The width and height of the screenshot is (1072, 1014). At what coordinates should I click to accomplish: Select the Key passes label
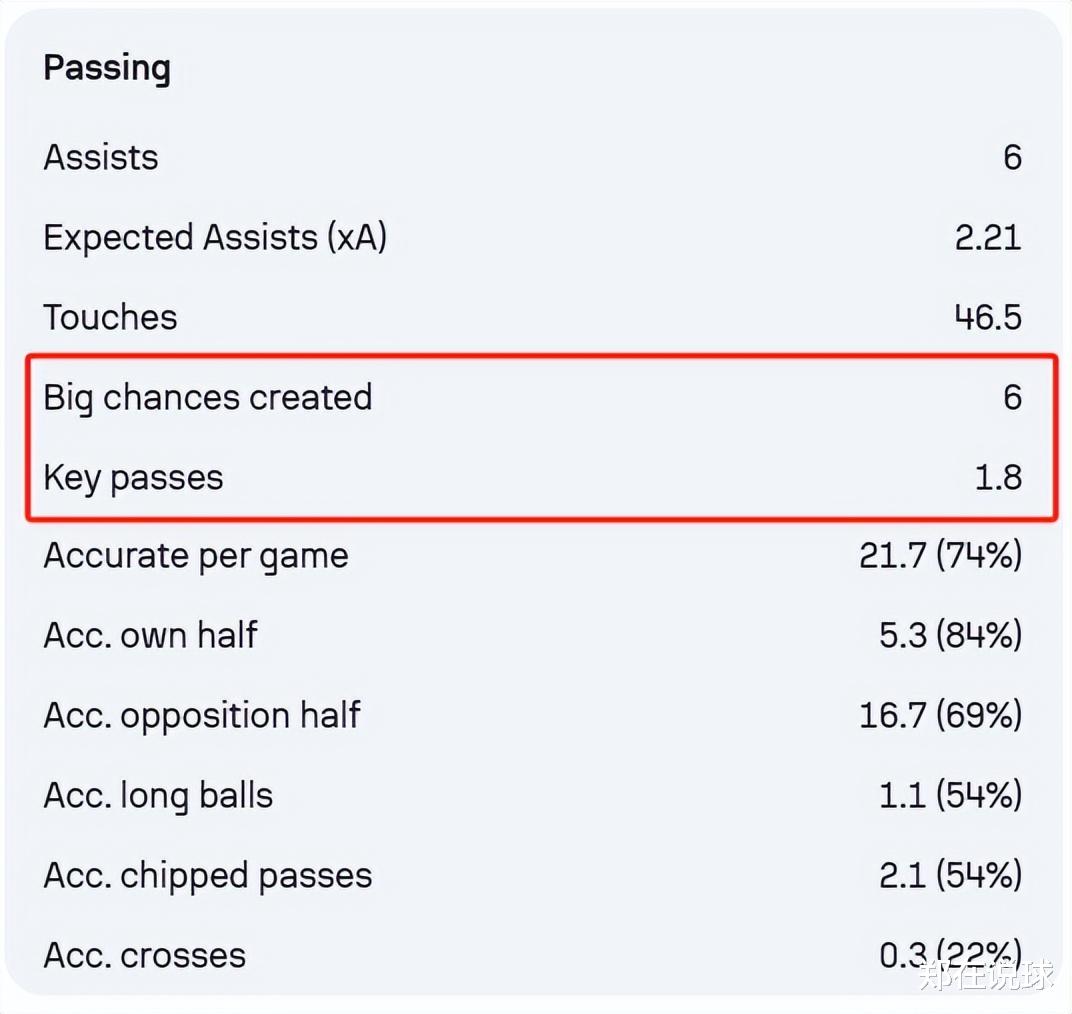click(133, 478)
